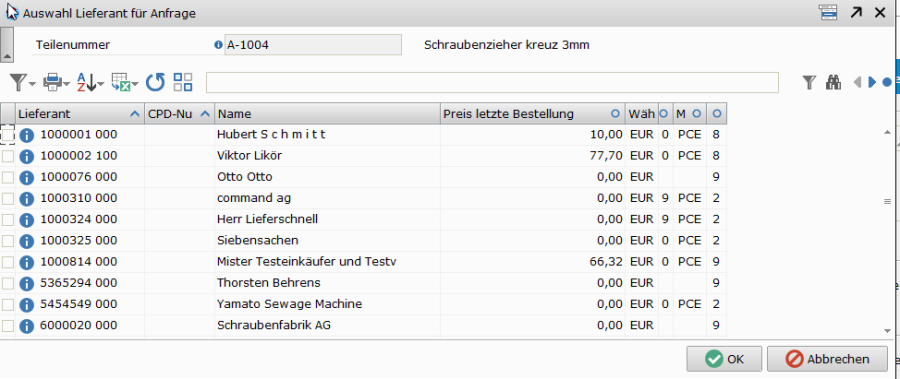This screenshot has width=900, height=379.
Task: Expand the export options arrow
Action: pyautogui.click(x=135, y=84)
